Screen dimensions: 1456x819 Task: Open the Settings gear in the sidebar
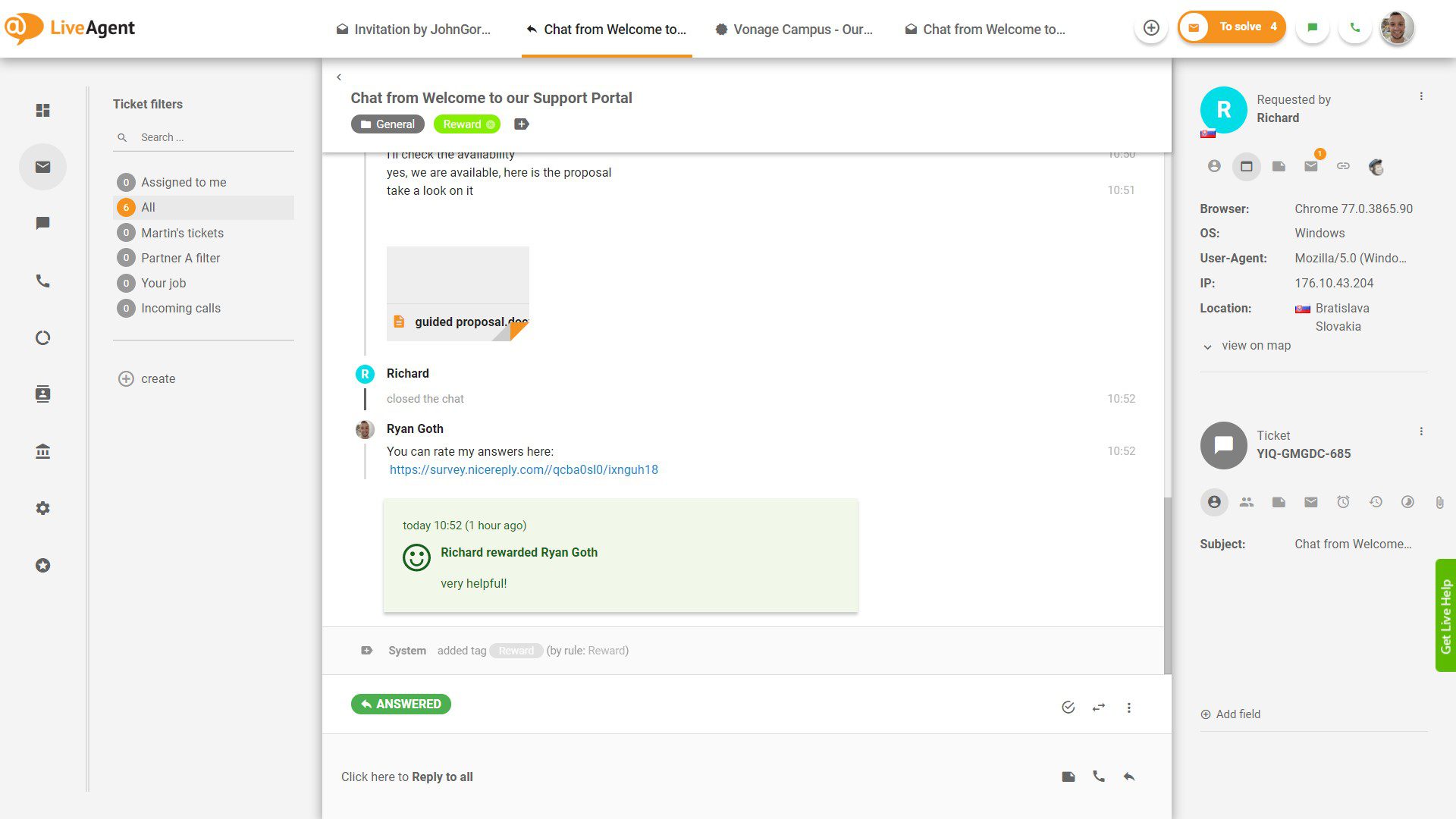43,508
